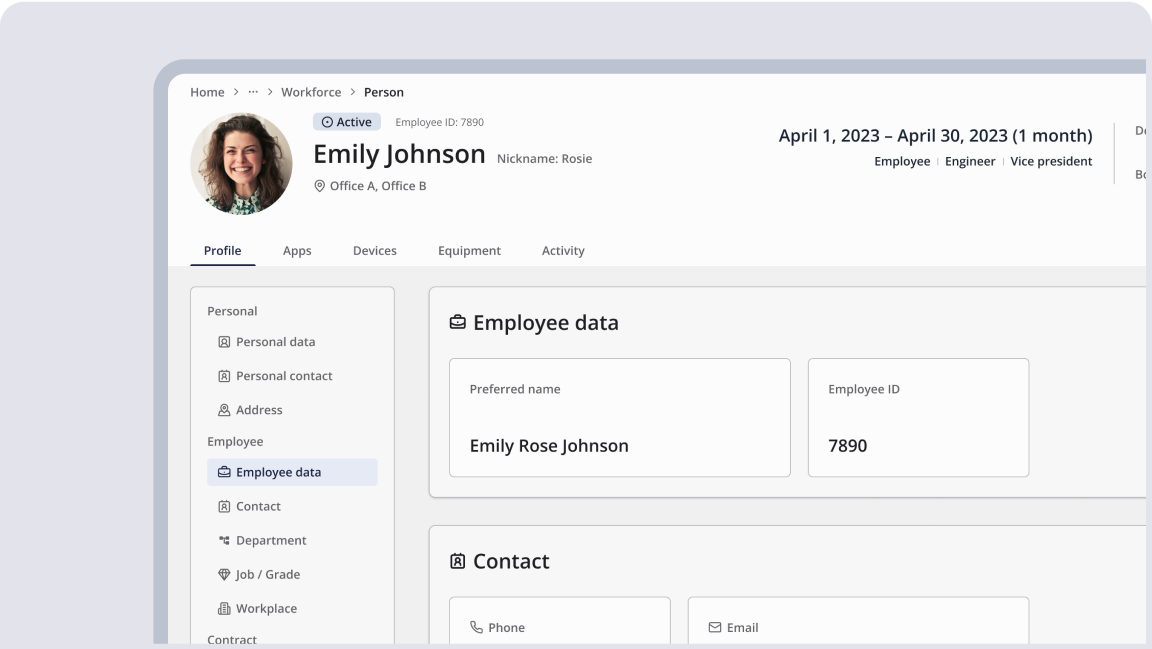Click the phone icon in Phone card

(476, 628)
